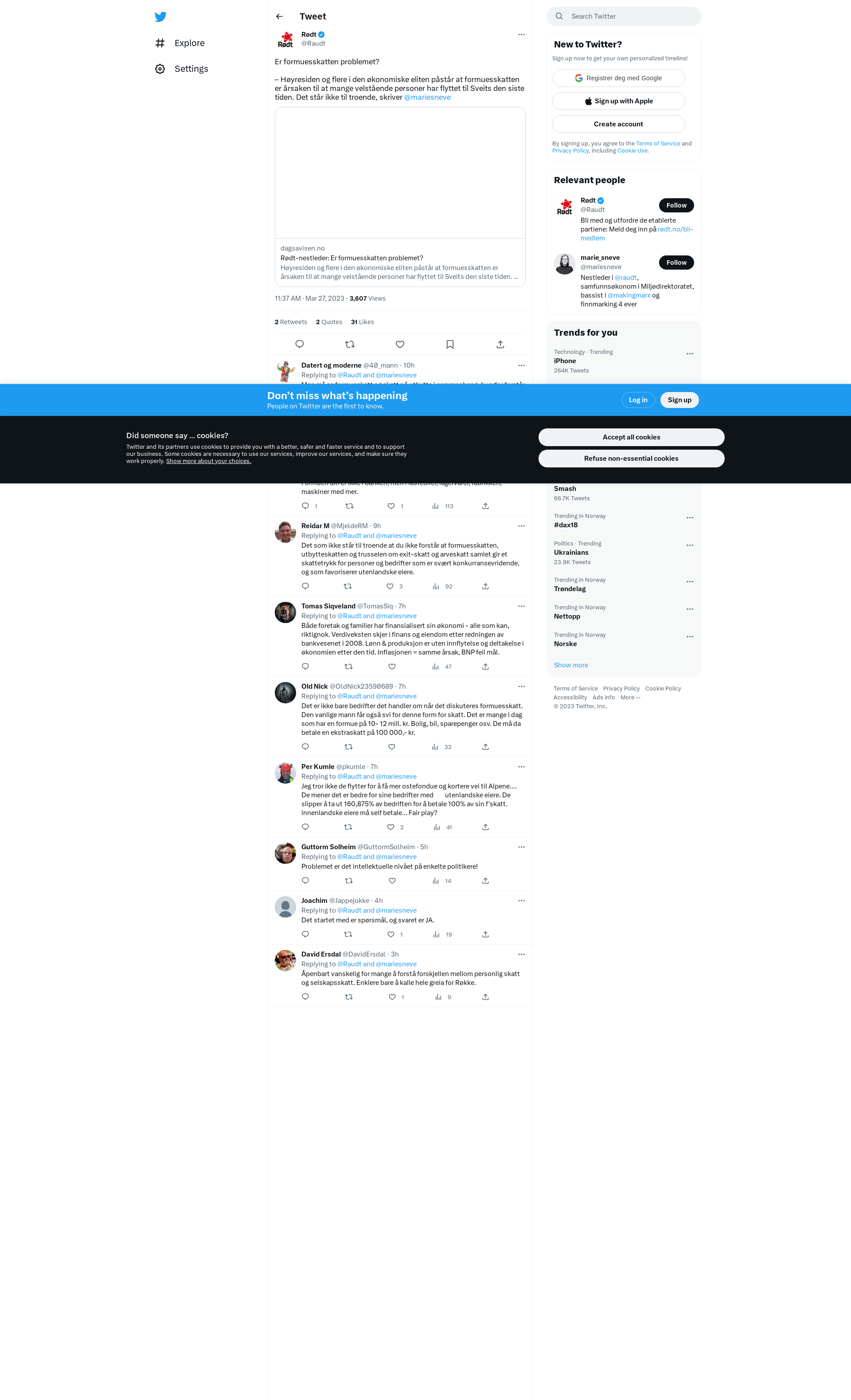Click Sign up on the blue banner
The height and width of the screenshot is (1400, 851).
(x=679, y=400)
